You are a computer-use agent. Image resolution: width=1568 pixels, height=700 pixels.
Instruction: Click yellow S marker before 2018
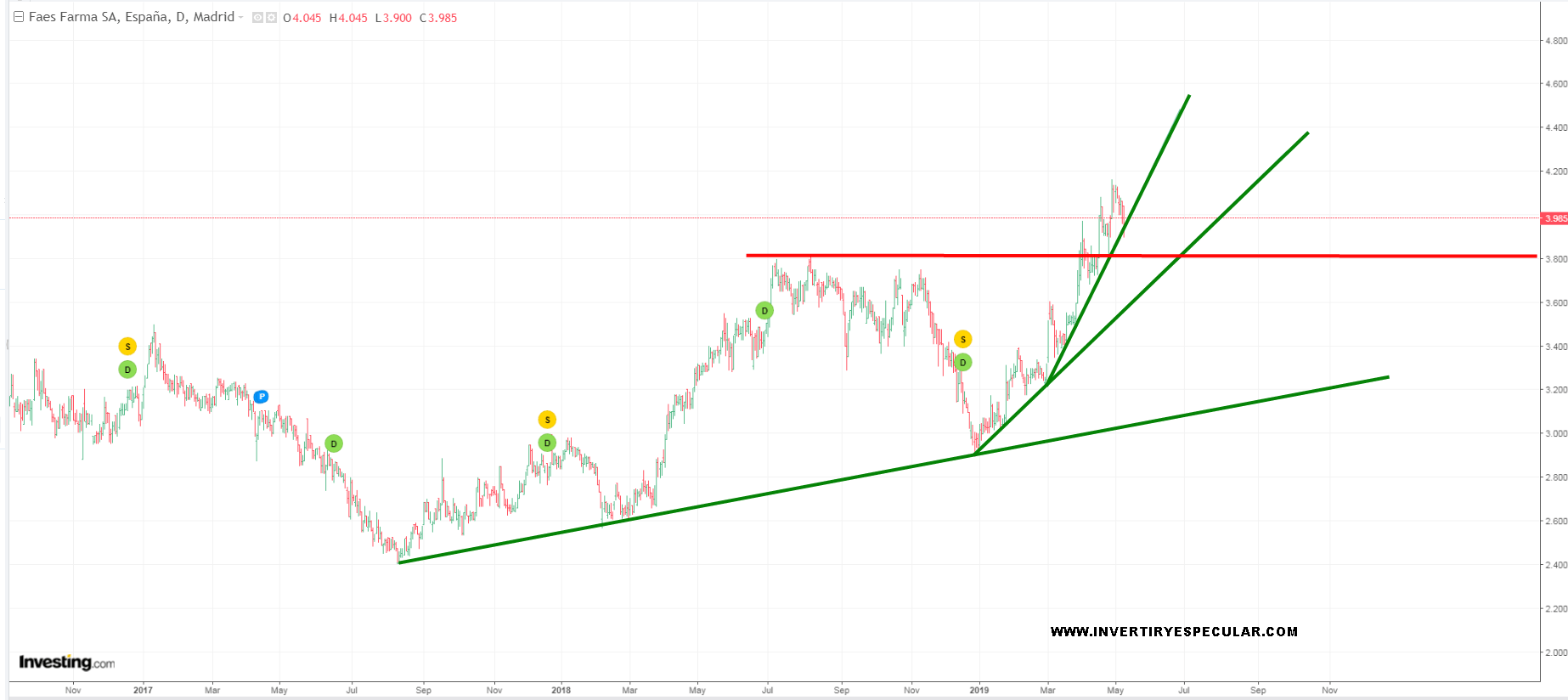(x=547, y=420)
